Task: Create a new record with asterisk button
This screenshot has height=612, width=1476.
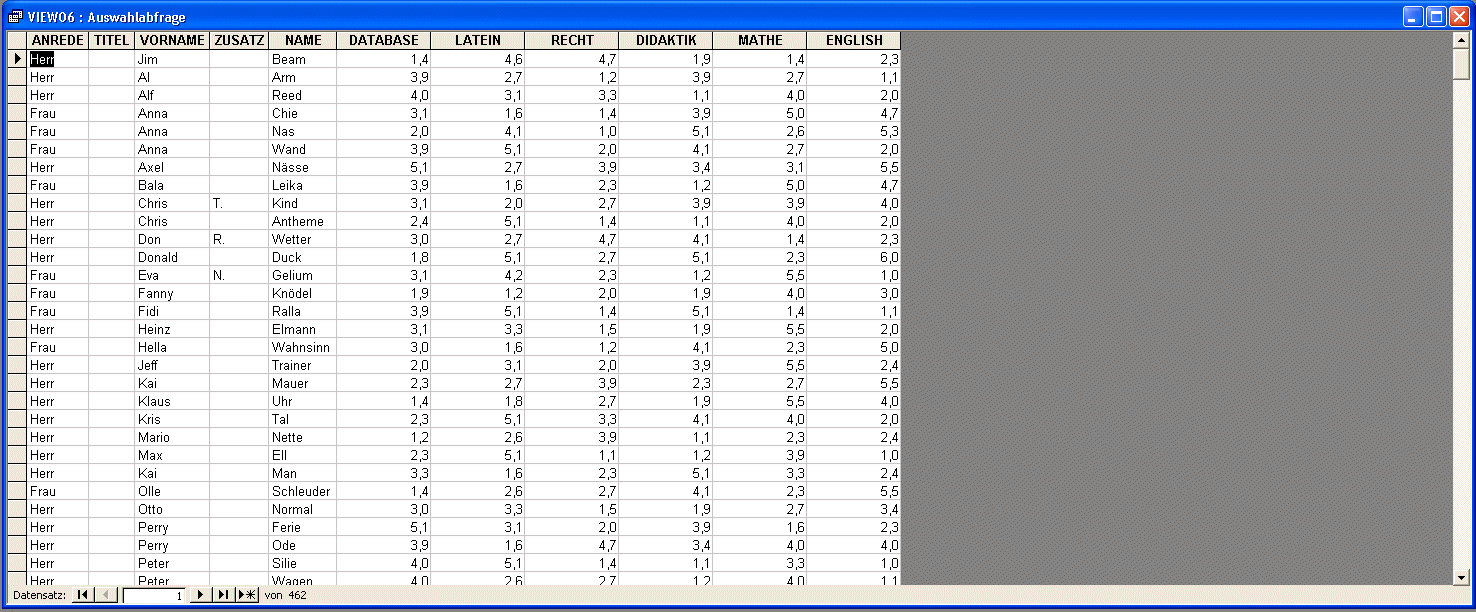Action: (247, 595)
